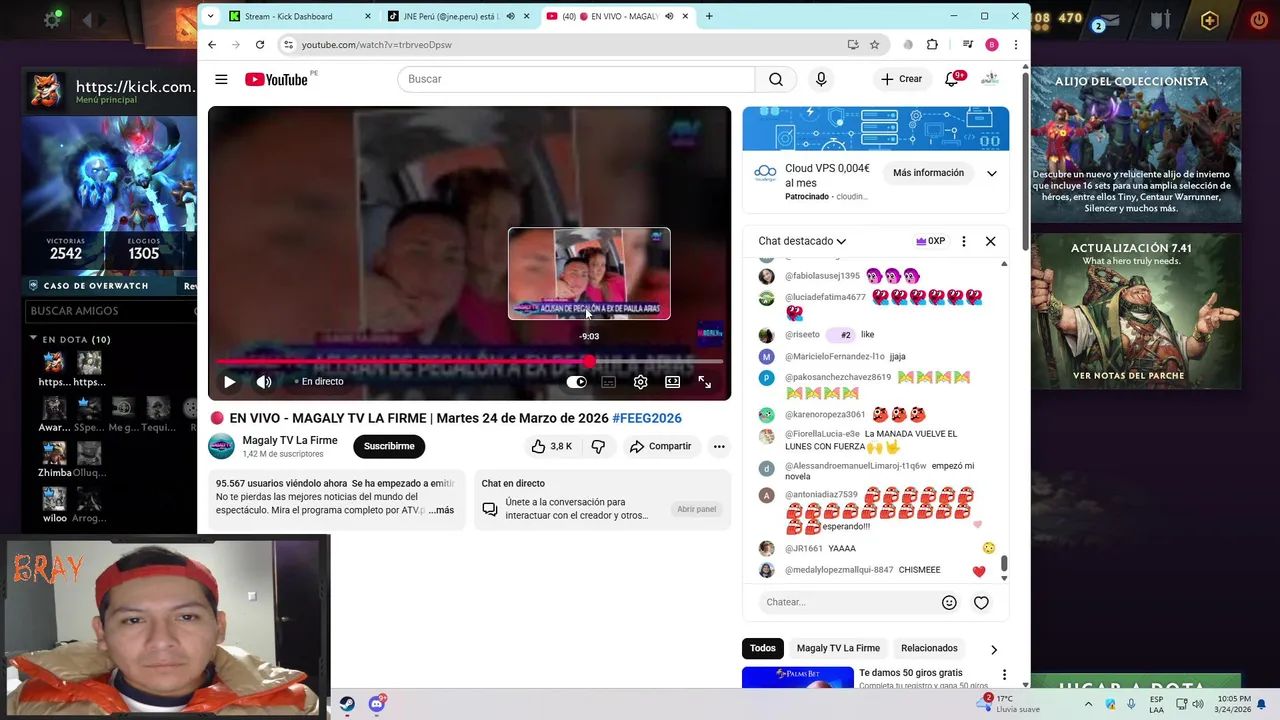This screenshot has height=720, width=1280.
Task: Open the Chrome three-dot menu
Action: (1015, 44)
